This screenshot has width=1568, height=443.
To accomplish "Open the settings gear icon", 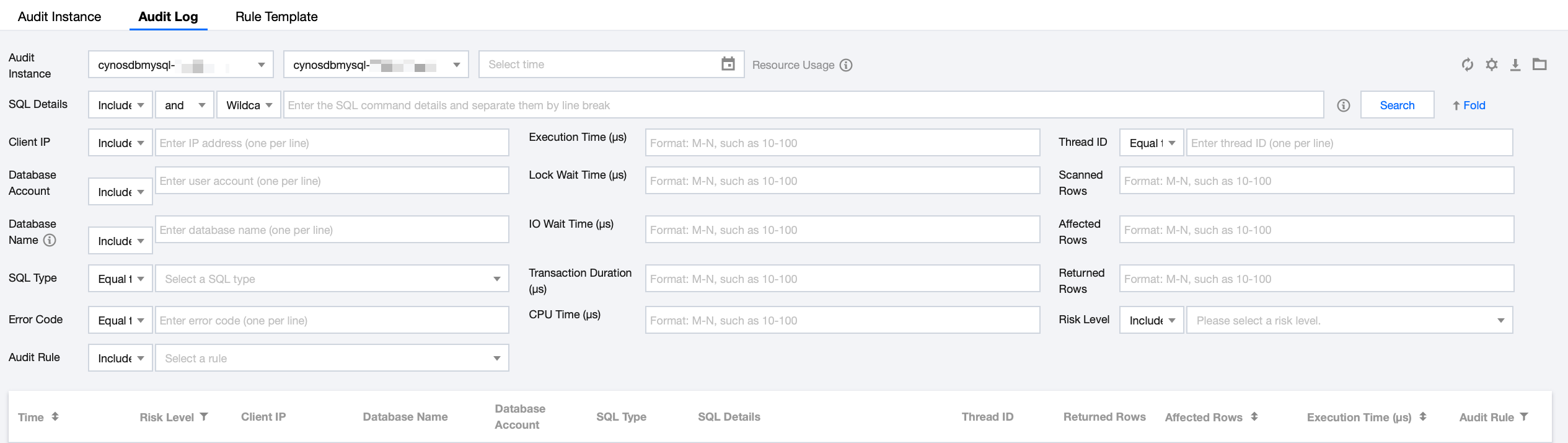I will (1491, 65).
